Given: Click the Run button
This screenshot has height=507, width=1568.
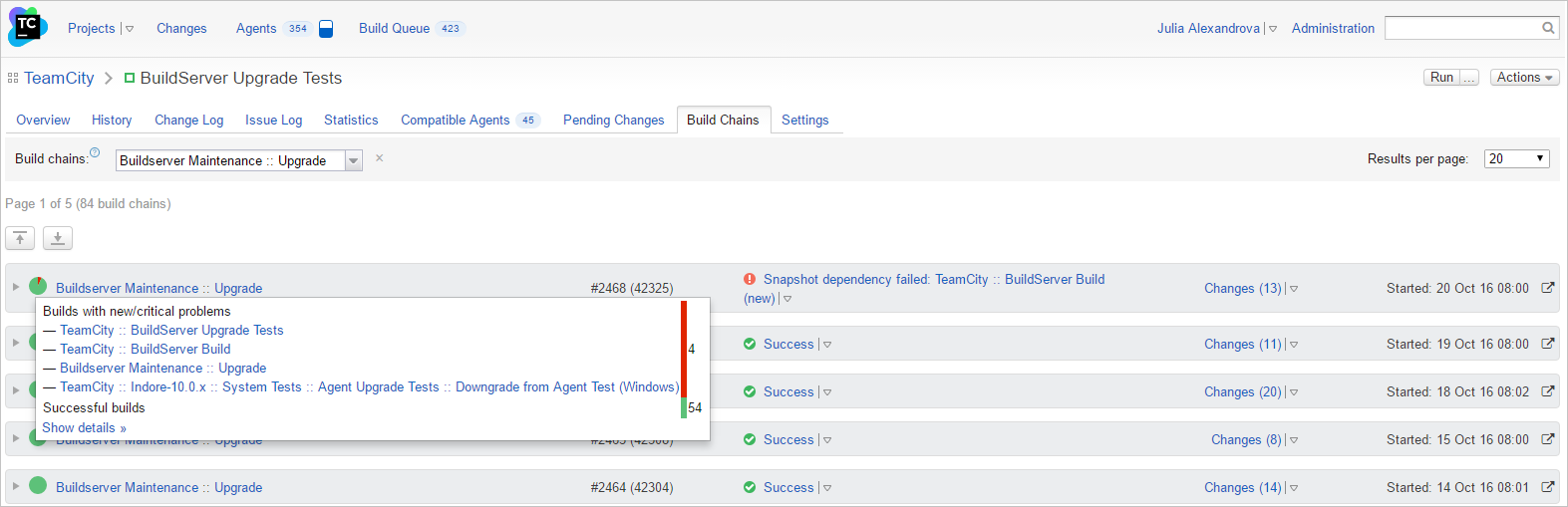Looking at the screenshot, I should pyautogui.click(x=1441, y=78).
